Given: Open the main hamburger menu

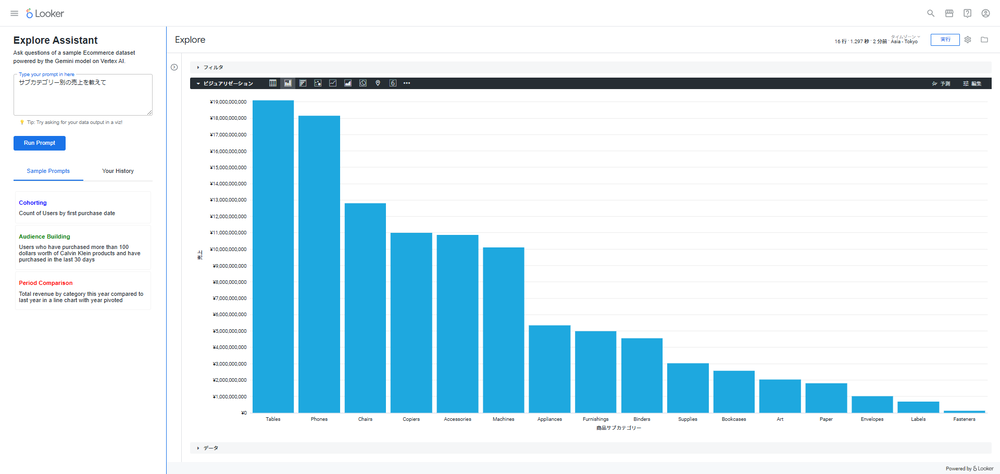Looking at the screenshot, I should [x=14, y=13].
